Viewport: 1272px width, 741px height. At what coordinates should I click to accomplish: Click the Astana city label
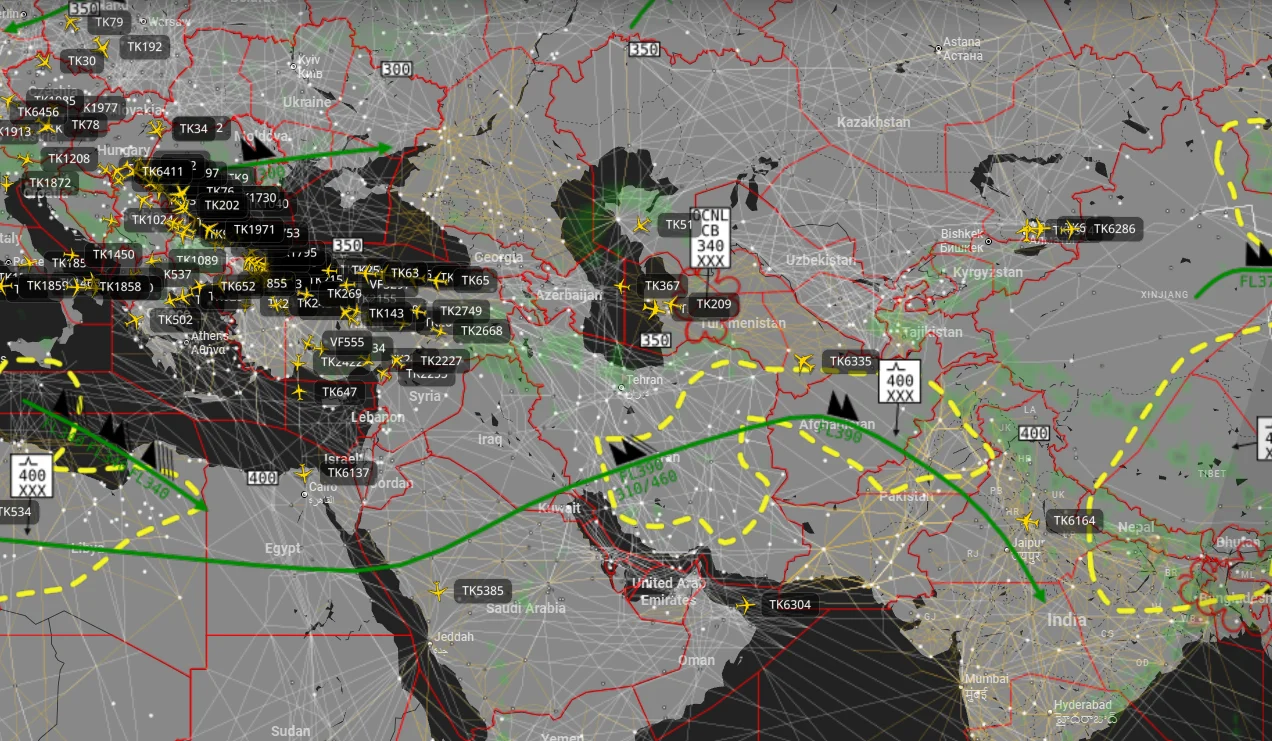tap(963, 48)
